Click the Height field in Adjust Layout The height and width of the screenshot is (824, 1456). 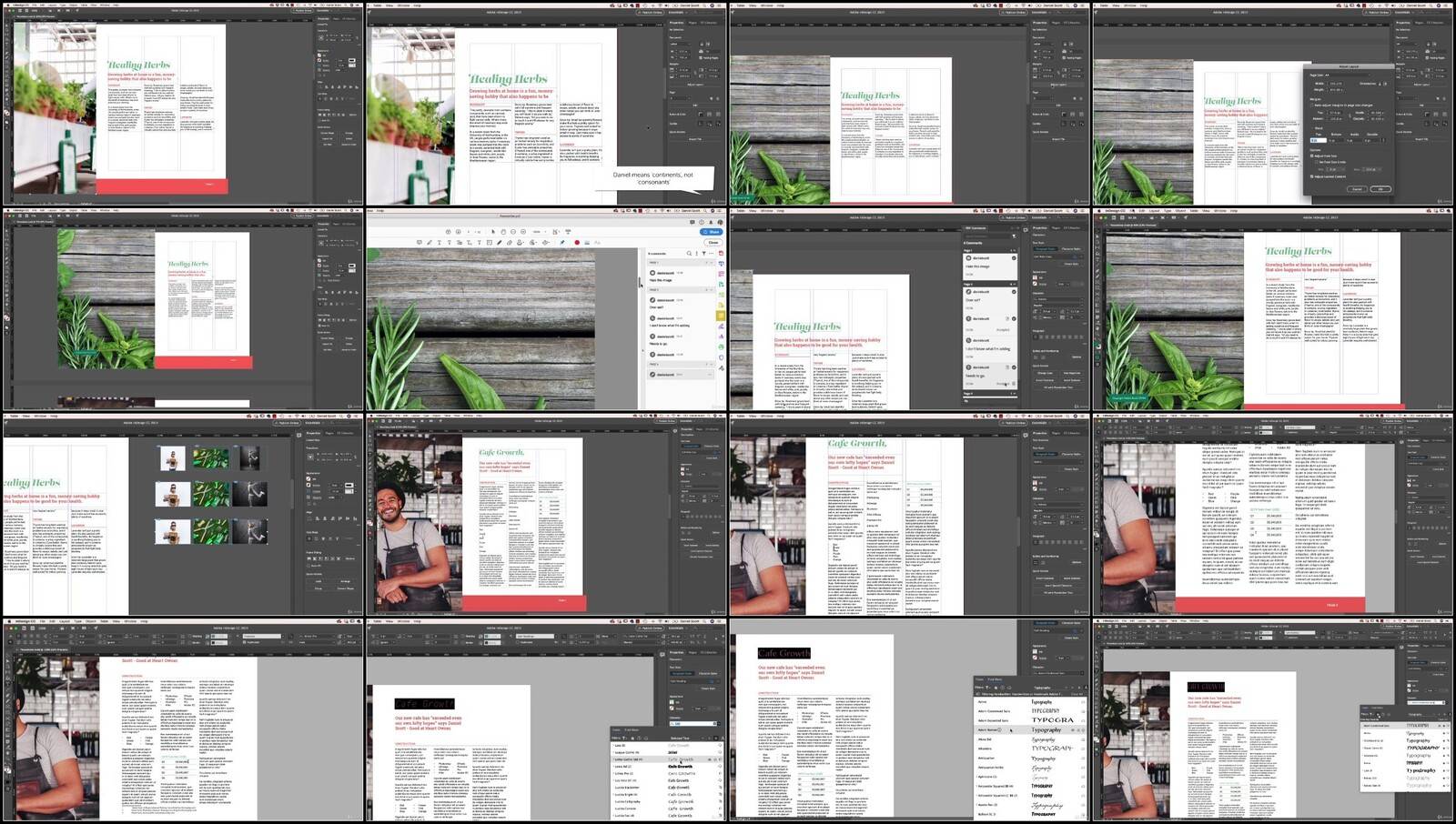point(1336,90)
